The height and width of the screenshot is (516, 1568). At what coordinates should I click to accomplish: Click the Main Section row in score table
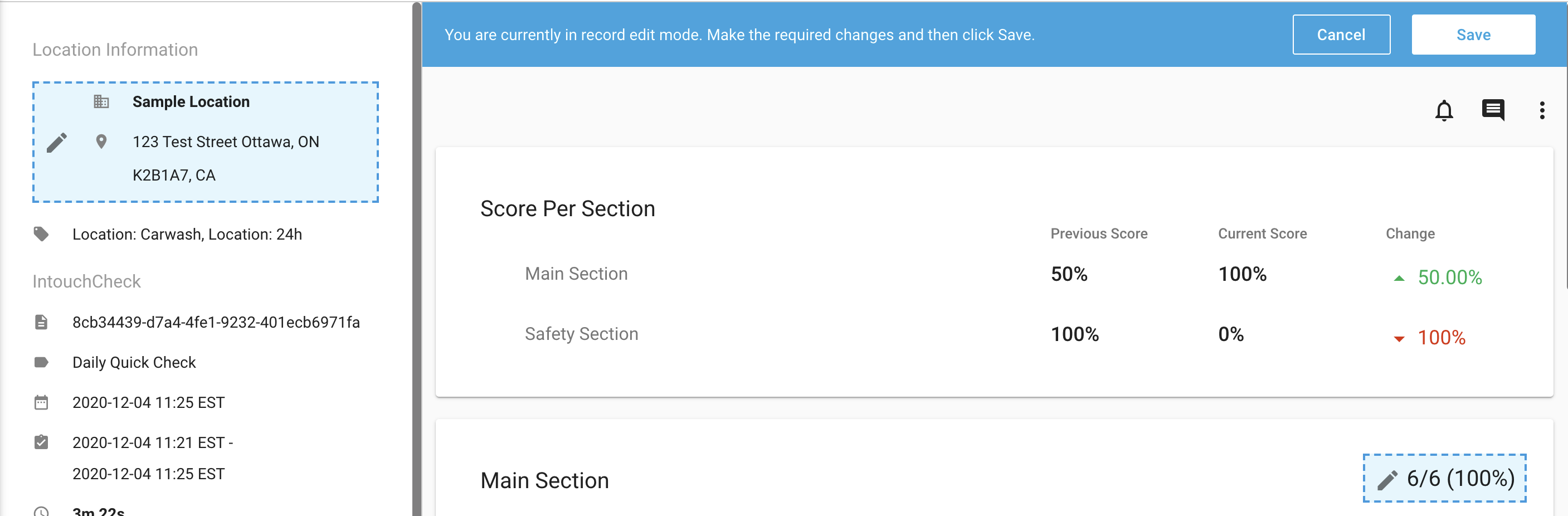click(576, 274)
